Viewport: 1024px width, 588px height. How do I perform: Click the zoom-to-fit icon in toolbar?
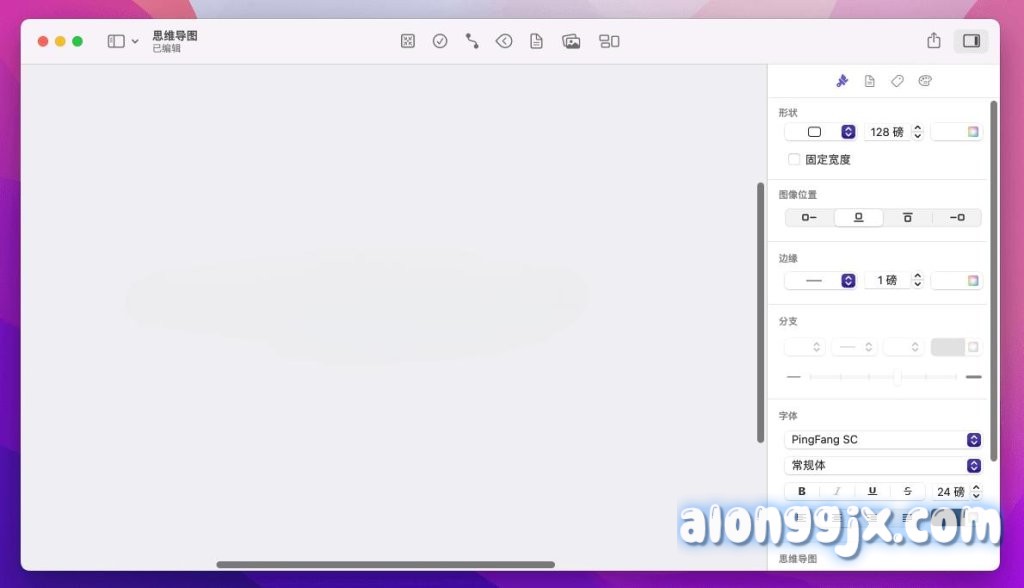(x=407, y=41)
